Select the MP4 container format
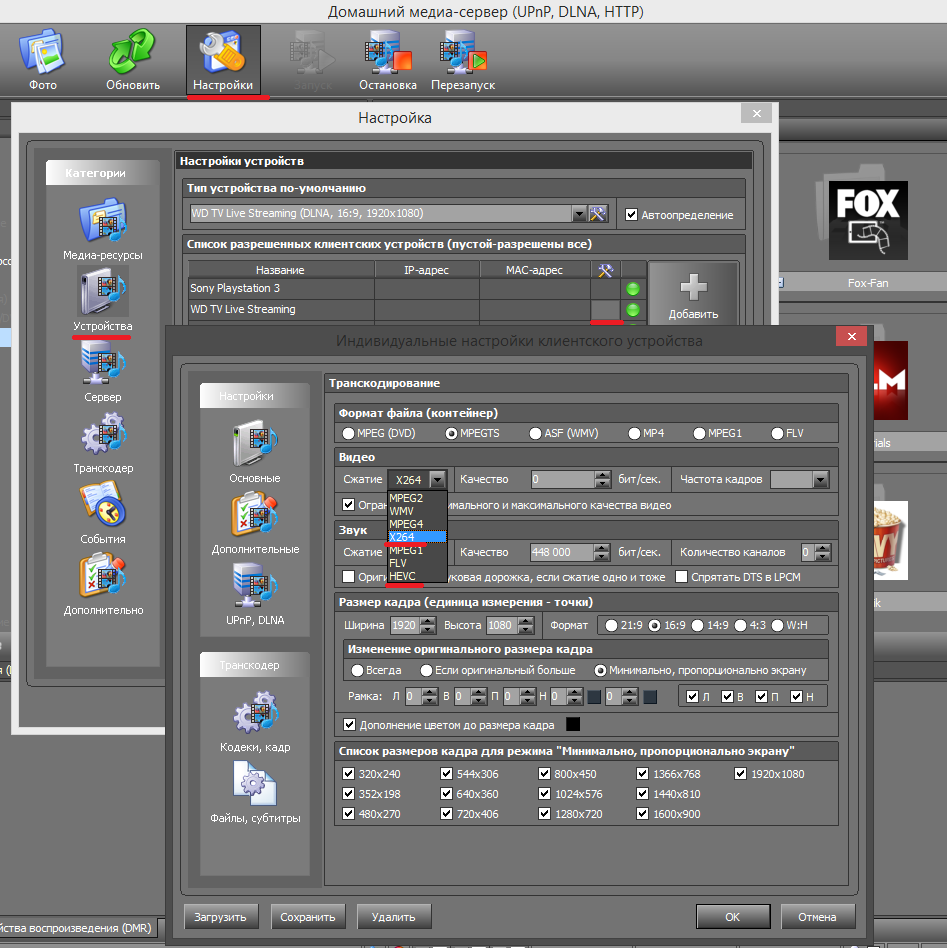Screen dimensions: 947x948 (x=635, y=434)
